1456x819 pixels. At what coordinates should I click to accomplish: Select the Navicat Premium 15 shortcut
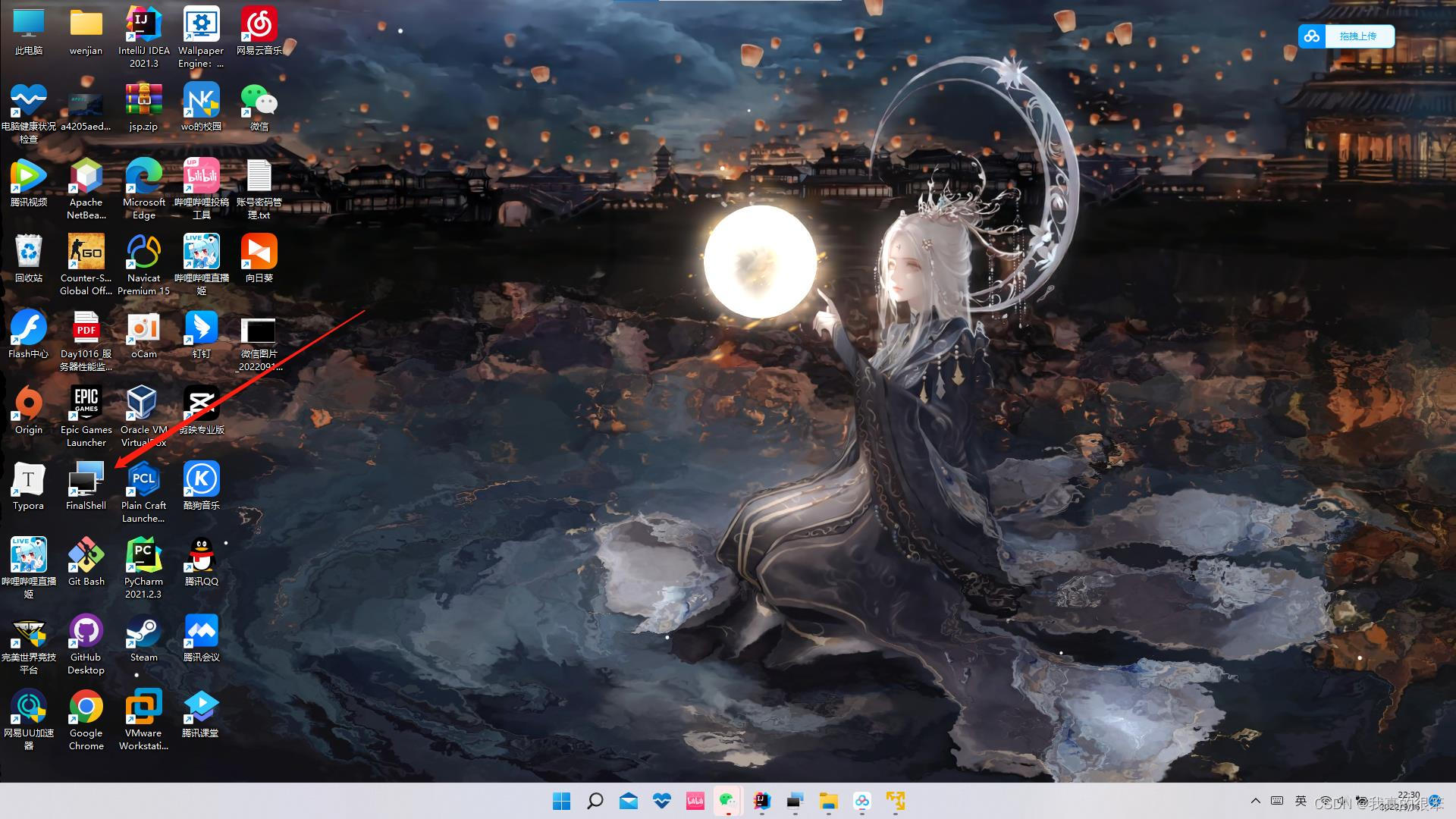coord(143,265)
